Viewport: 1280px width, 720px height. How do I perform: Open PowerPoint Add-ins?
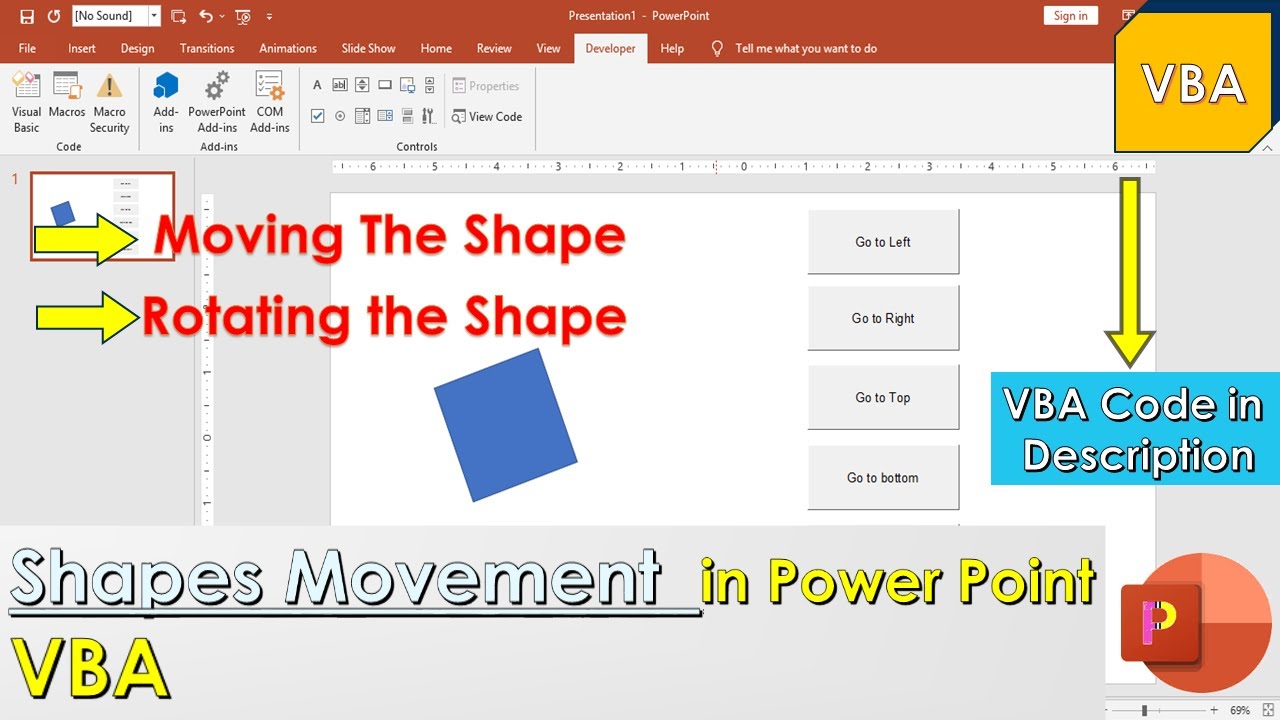coord(216,103)
